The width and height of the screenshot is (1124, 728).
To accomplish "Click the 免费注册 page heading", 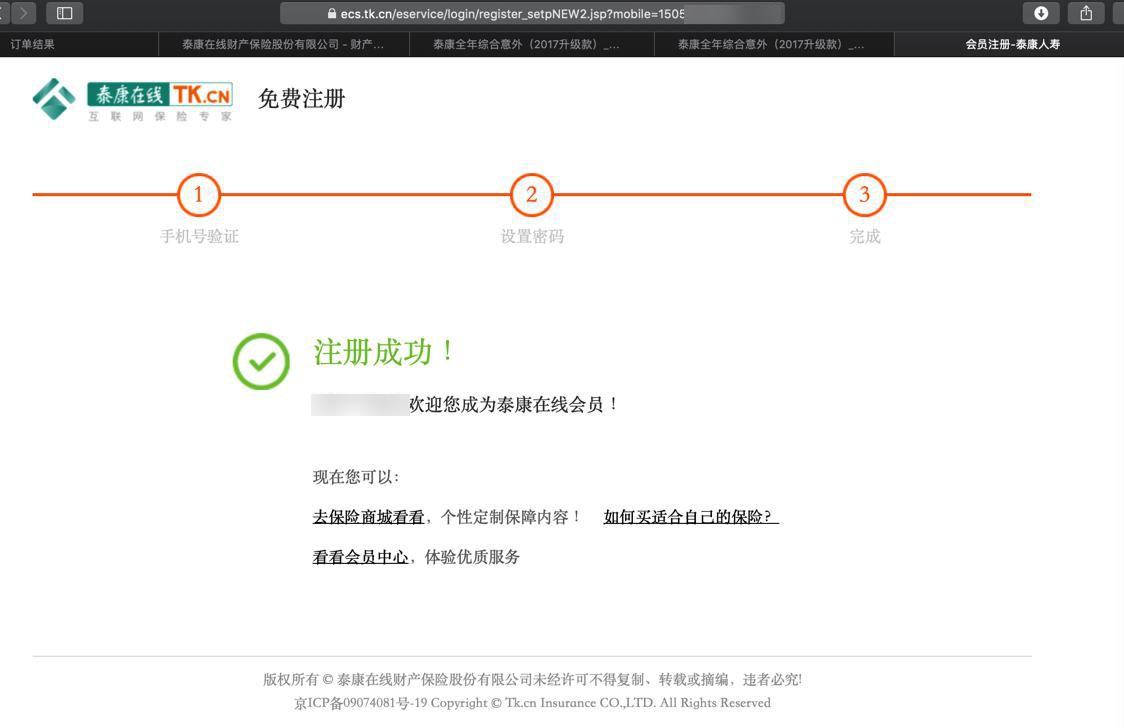I will [x=302, y=98].
